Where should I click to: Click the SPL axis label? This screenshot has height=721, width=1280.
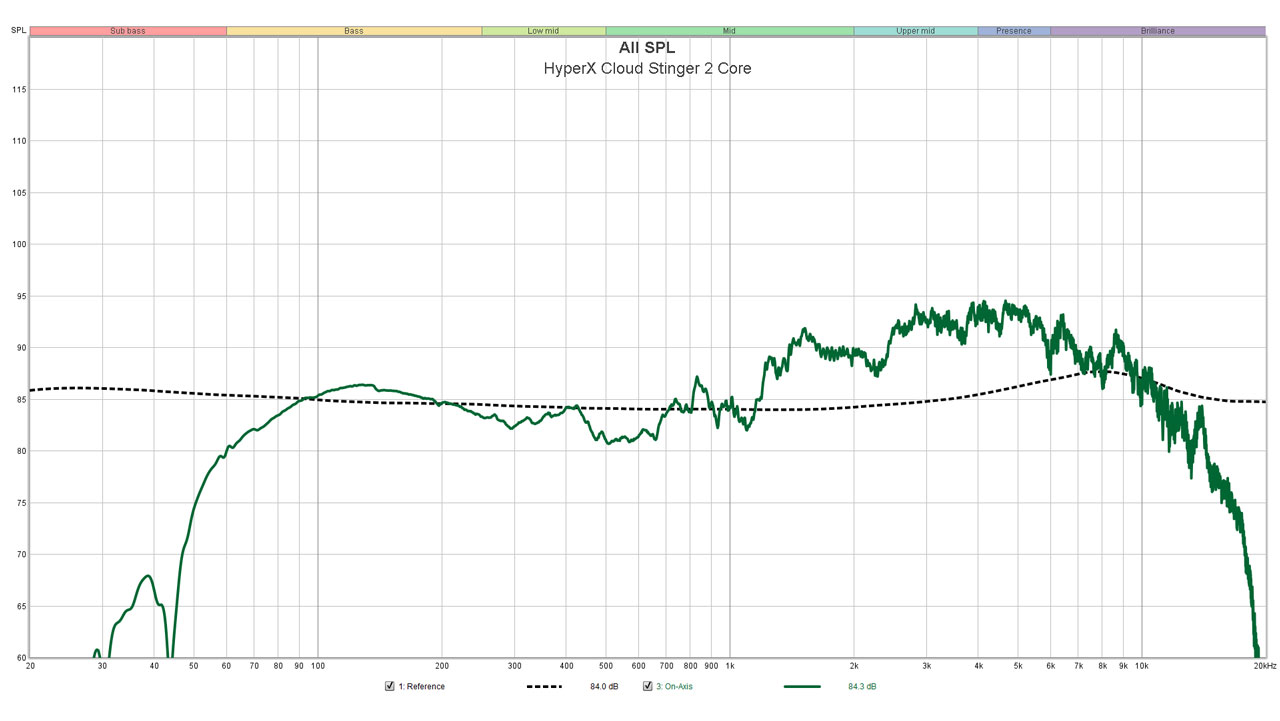coord(18,31)
